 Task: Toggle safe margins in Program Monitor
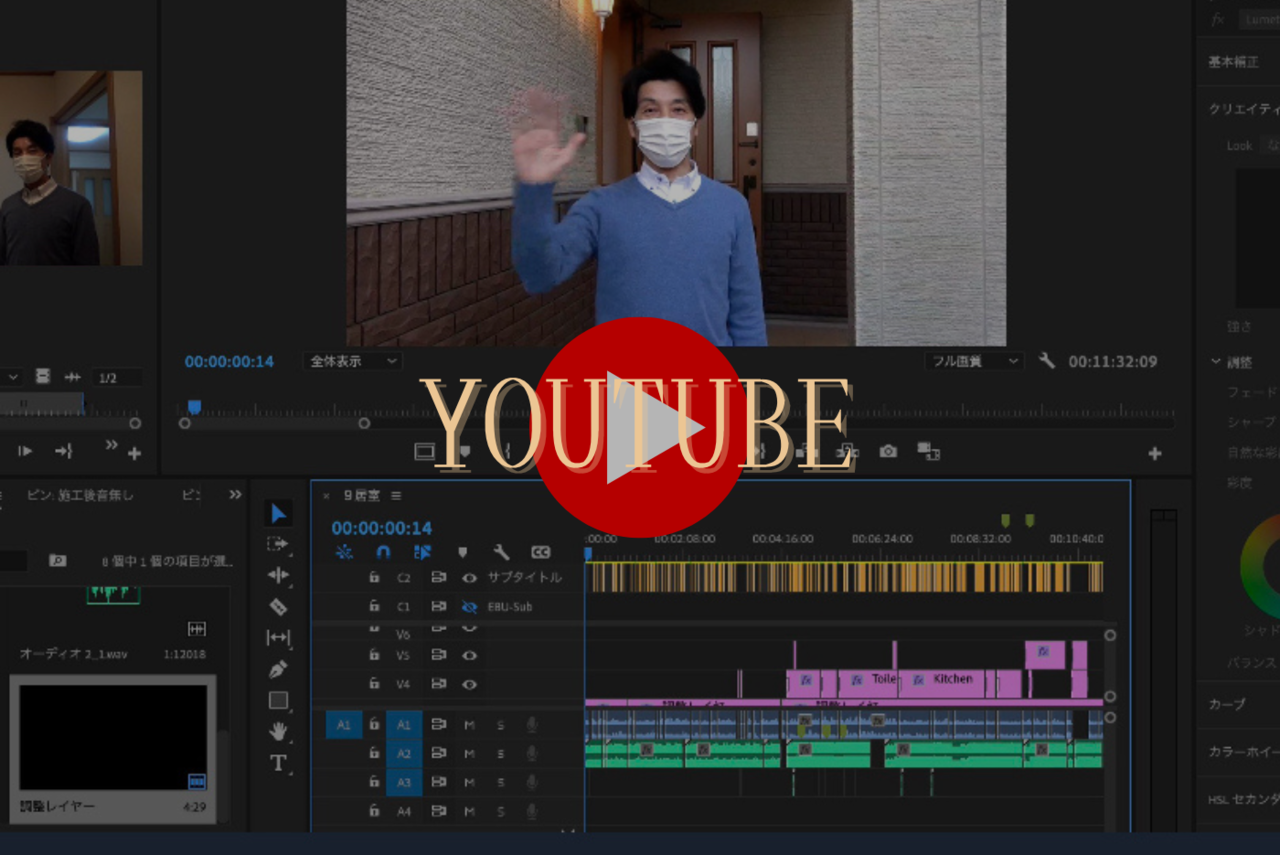pyautogui.click(x=425, y=452)
